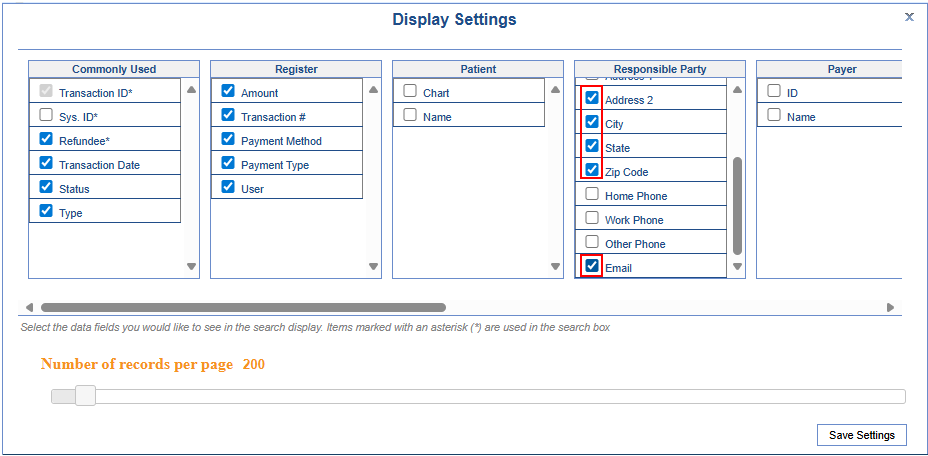Click the horizontal scroll left arrow

[x=29, y=307]
